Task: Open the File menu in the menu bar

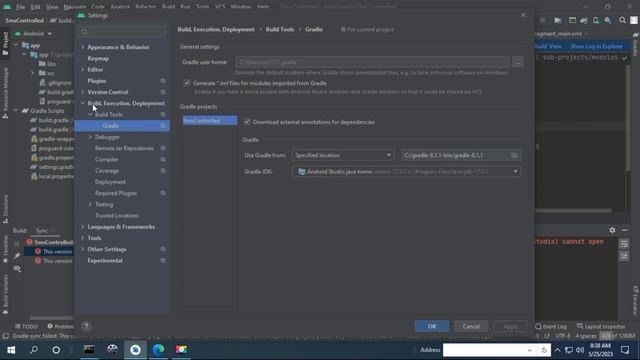Action: [20, 7]
